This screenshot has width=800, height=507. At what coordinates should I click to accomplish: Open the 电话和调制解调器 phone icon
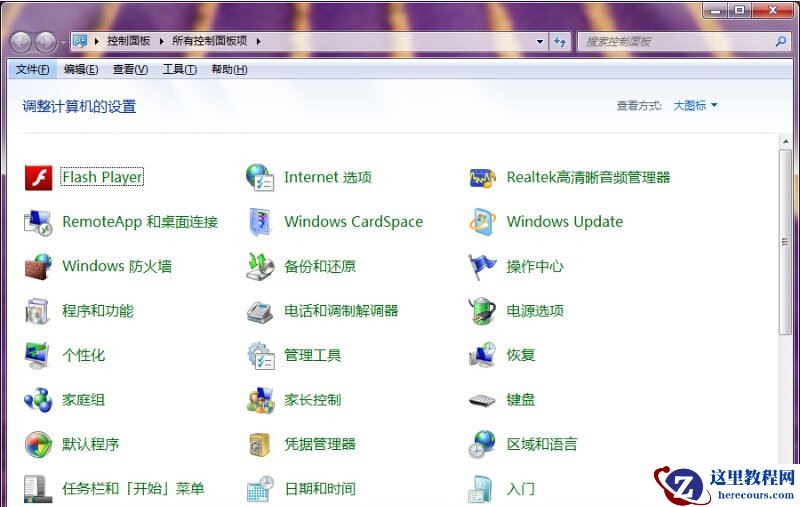(x=260, y=312)
